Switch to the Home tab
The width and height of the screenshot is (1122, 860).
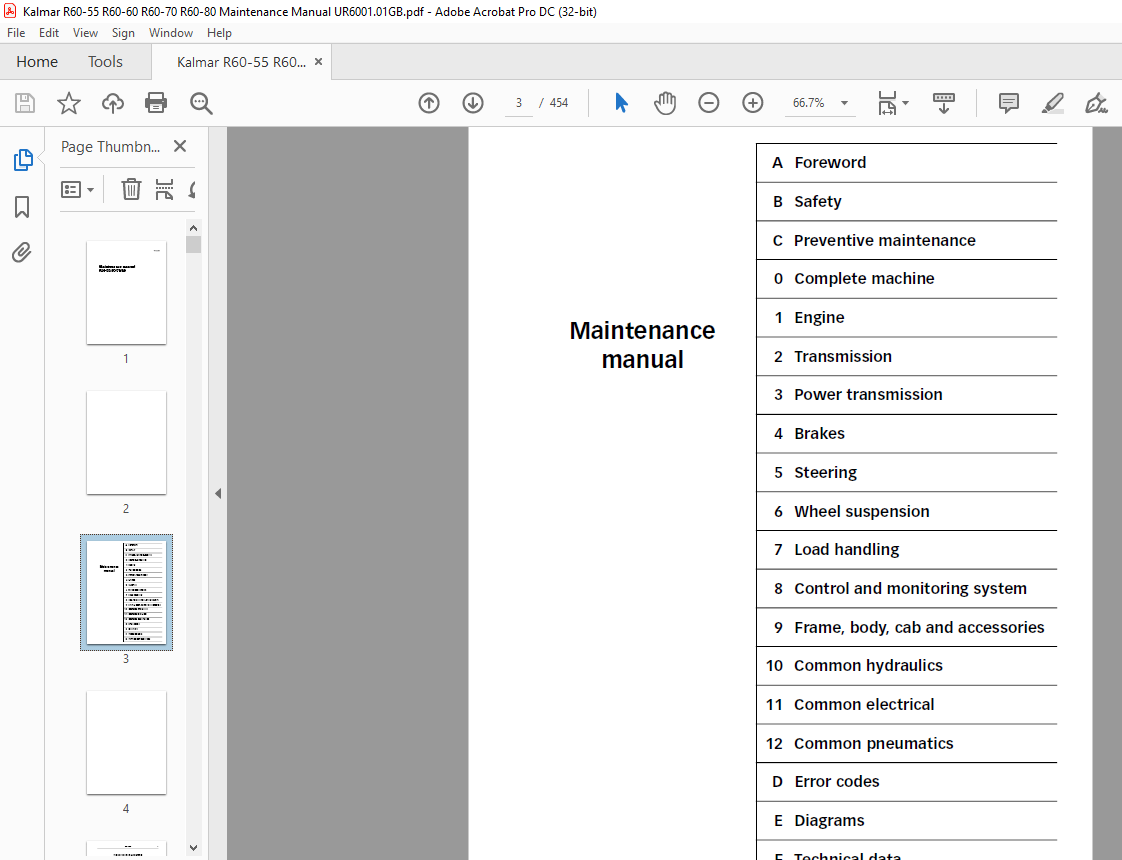(x=37, y=62)
